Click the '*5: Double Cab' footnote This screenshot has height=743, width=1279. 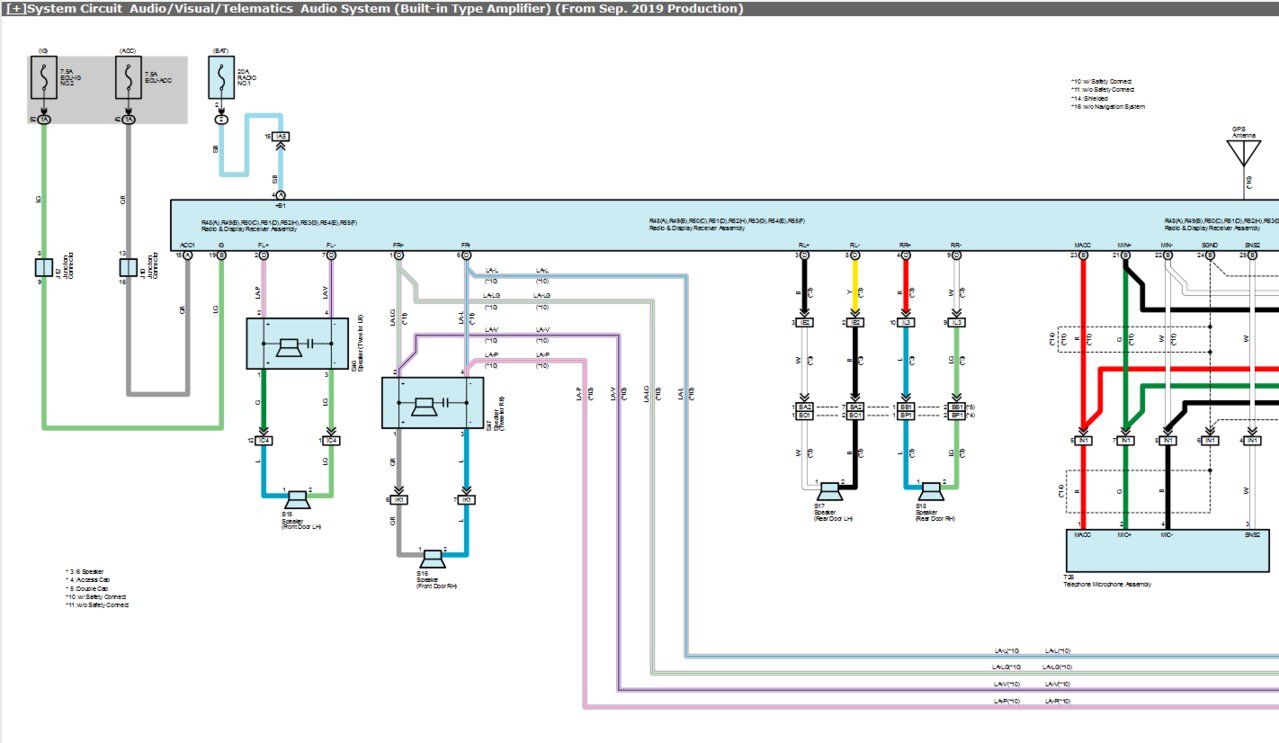pos(87,588)
